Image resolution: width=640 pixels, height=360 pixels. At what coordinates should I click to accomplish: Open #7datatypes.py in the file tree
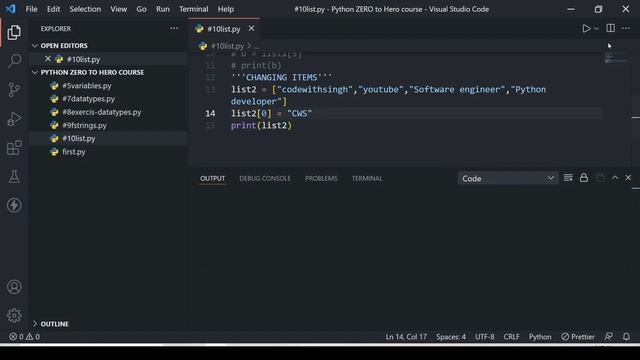[88, 99]
